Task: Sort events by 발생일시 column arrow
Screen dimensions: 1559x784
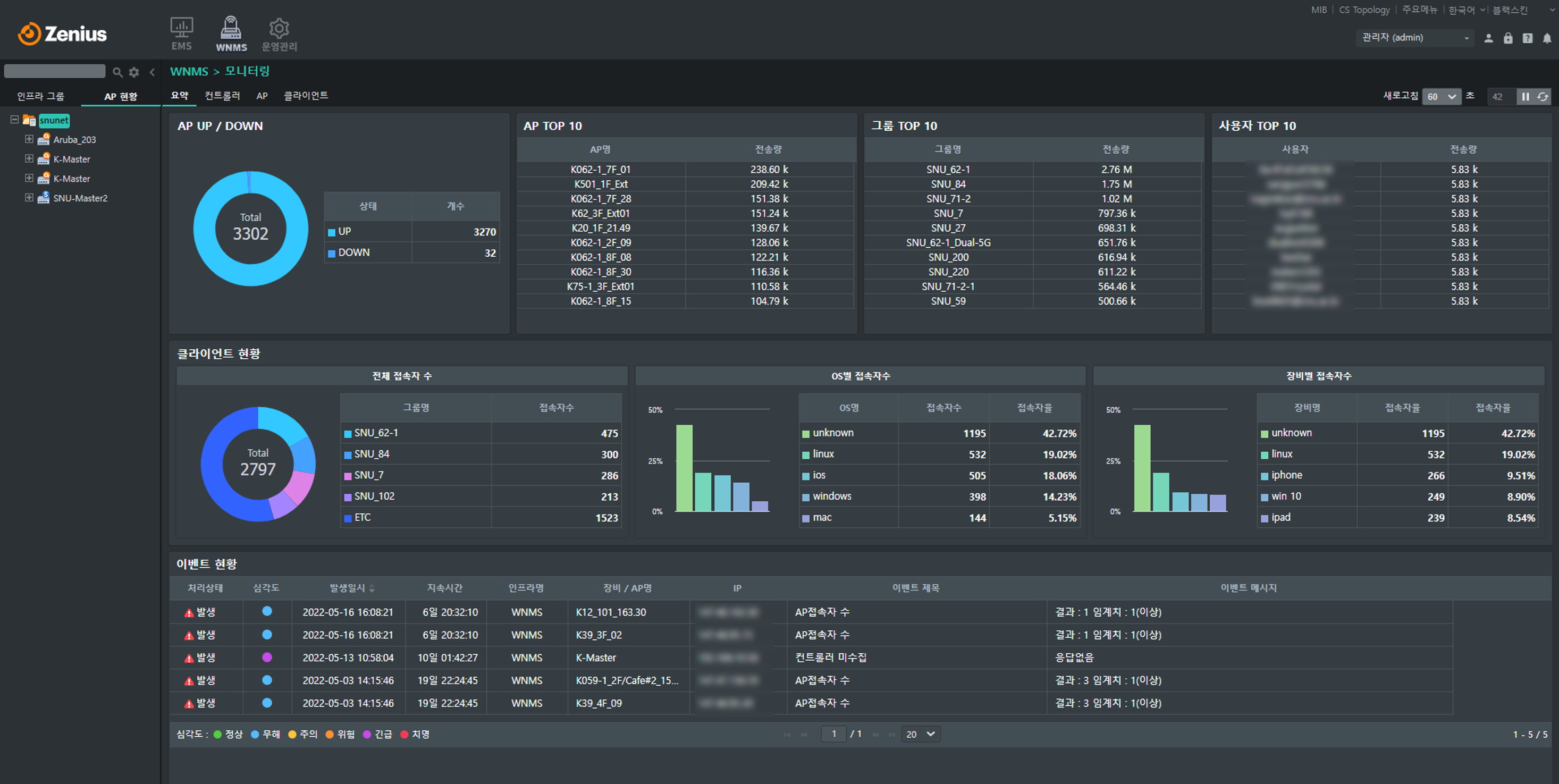Action: pyautogui.click(x=372, y=588)
